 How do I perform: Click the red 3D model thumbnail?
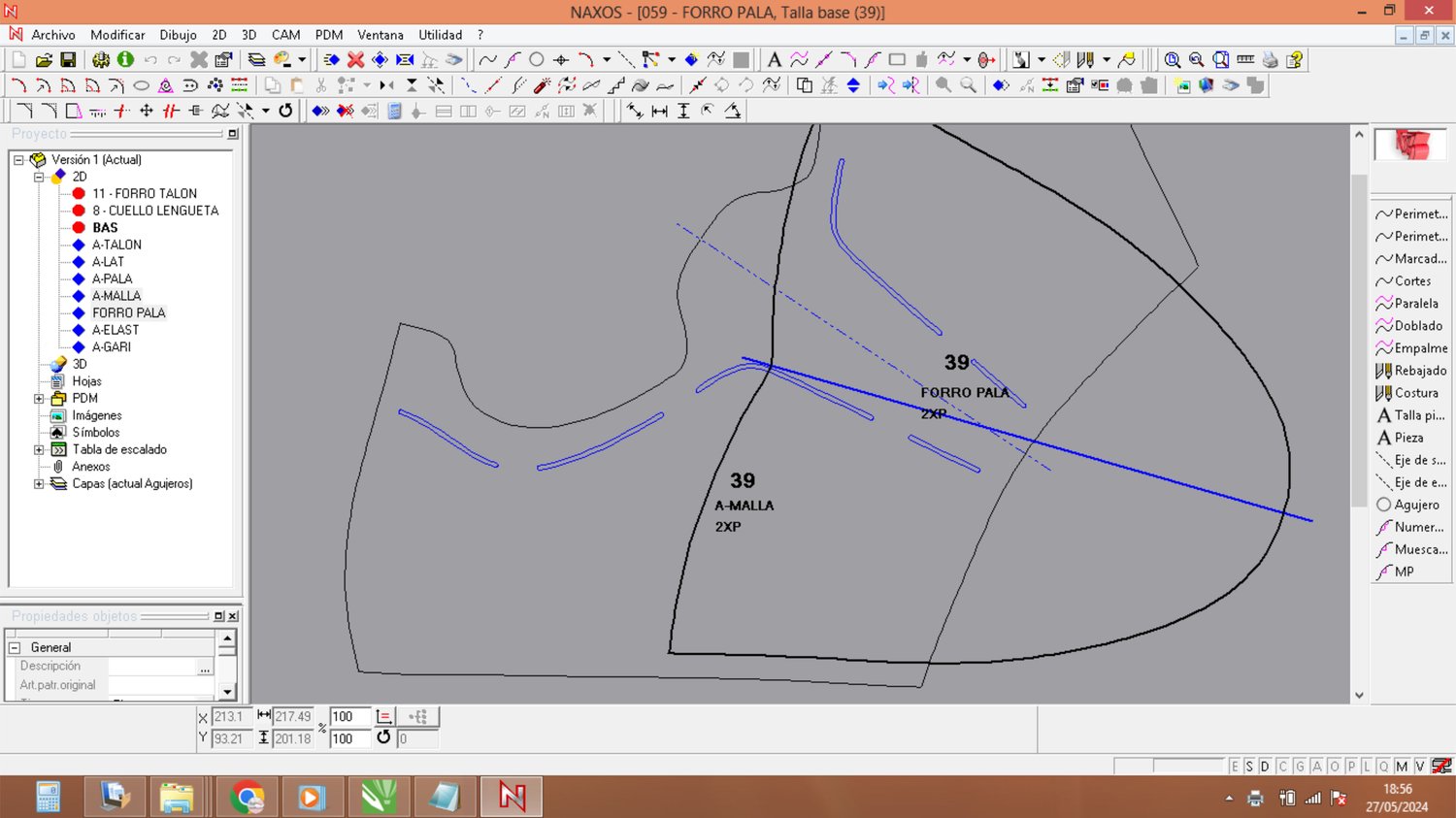1410,145
